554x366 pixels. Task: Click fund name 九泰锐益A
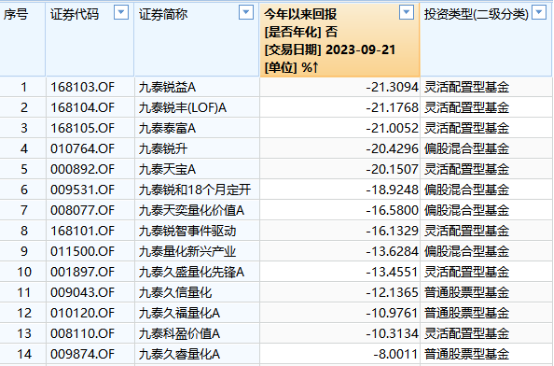tap(167, 87)
